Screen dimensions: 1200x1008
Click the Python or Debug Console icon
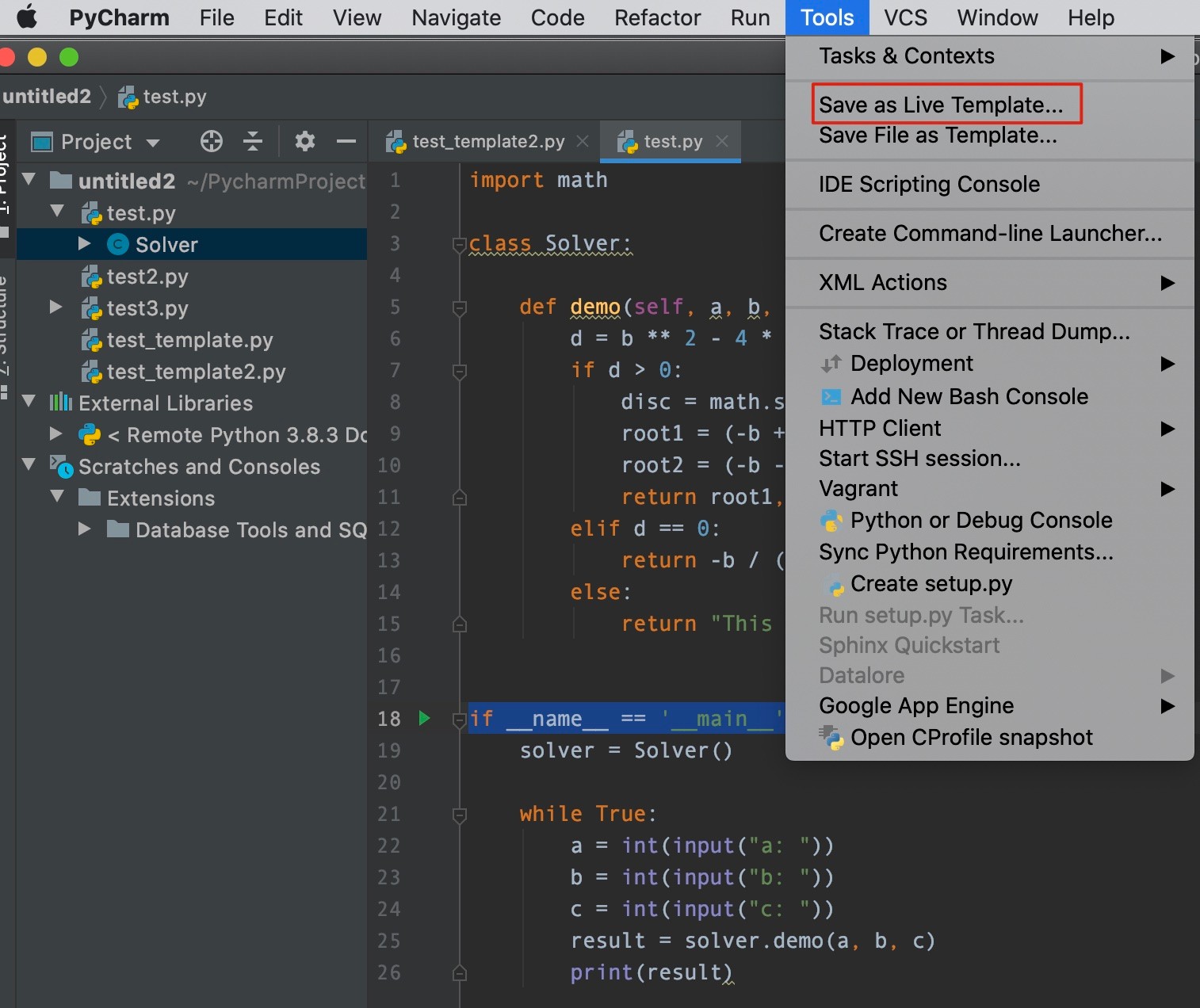(831, 520)
